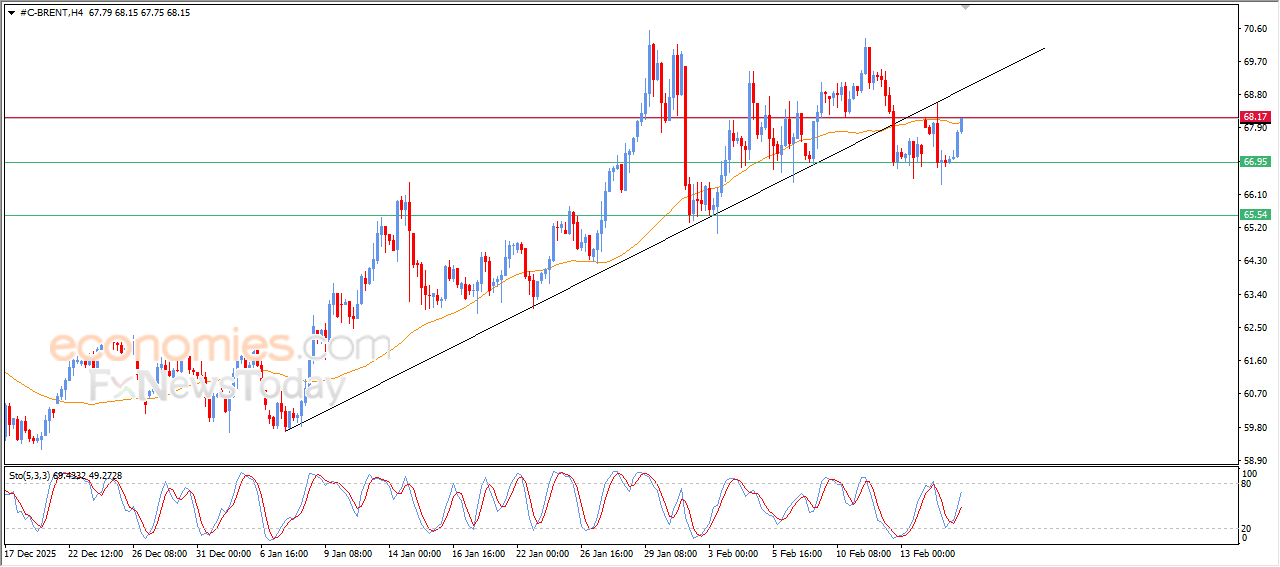This screenshot has height=567, width=1280.
Task: Click the 16 Jan 16:00 time label
Action: click(478, 553)
